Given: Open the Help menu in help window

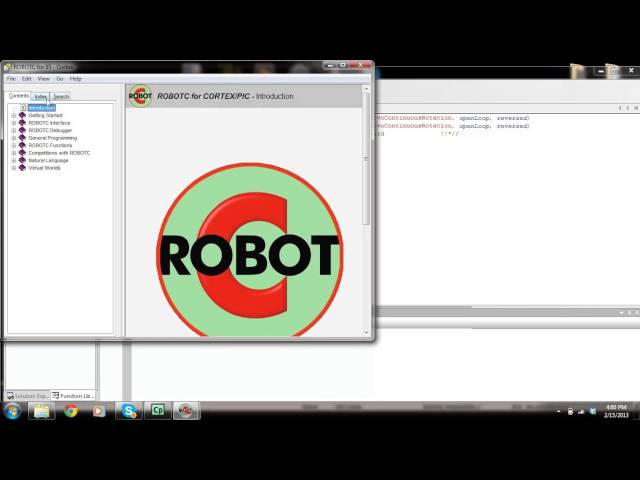Looking at the screenshot, I should coord(76,79).
